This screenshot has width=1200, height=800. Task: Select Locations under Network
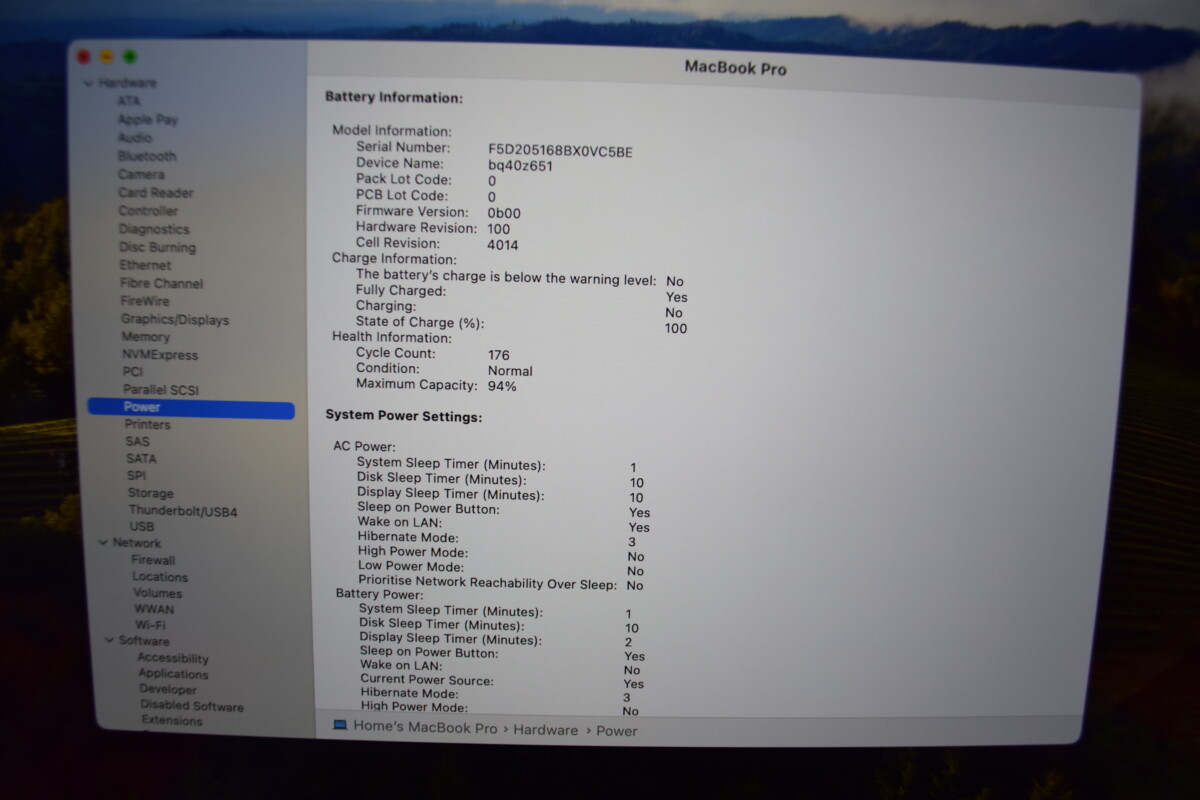[x=160, y=577]
